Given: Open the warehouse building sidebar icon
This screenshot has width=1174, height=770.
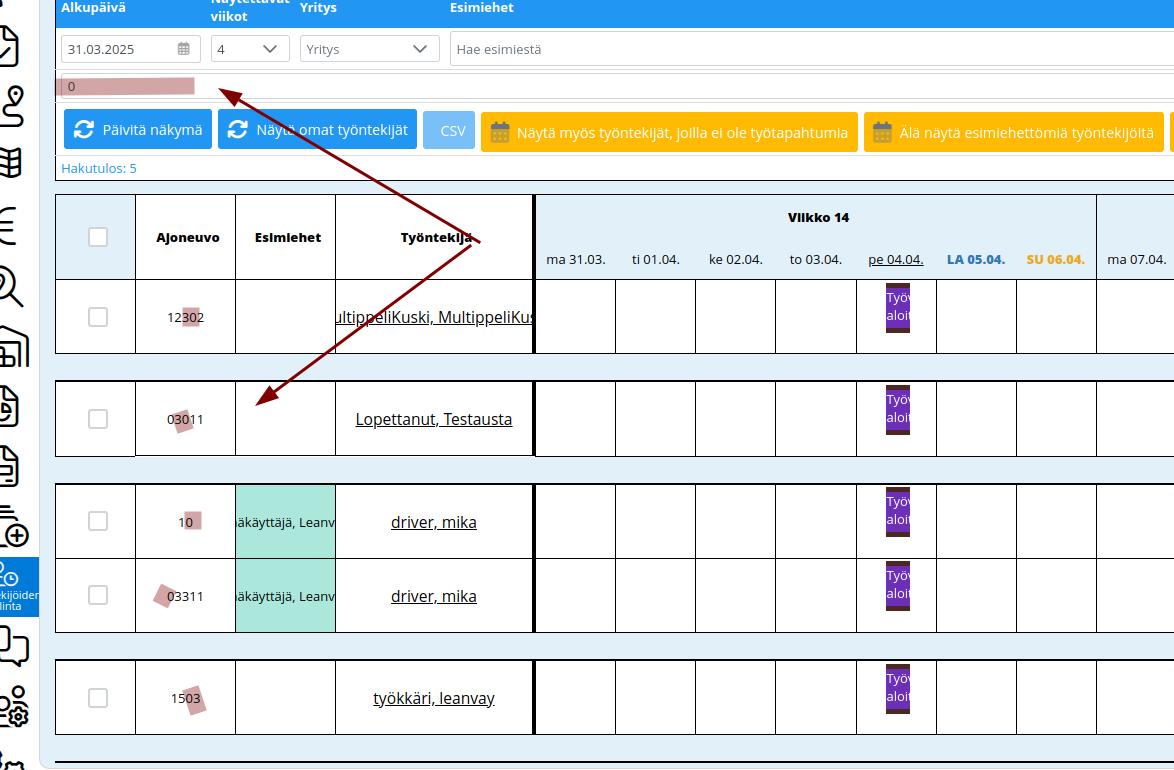Looking at the screenshot, I should coord(13,346).
